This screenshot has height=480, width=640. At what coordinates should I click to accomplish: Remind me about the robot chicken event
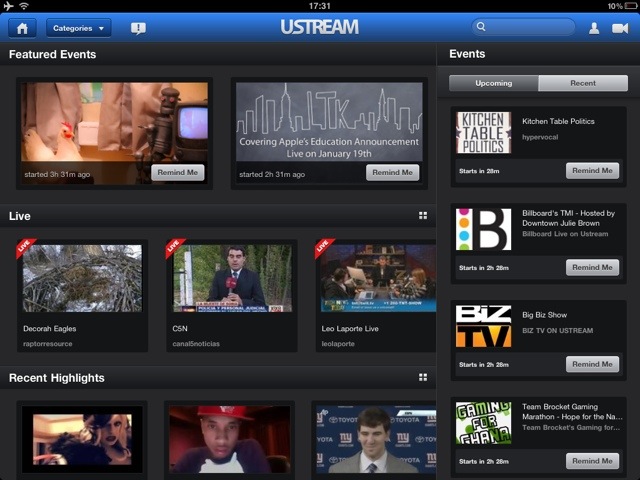click(x=178, y=172)
